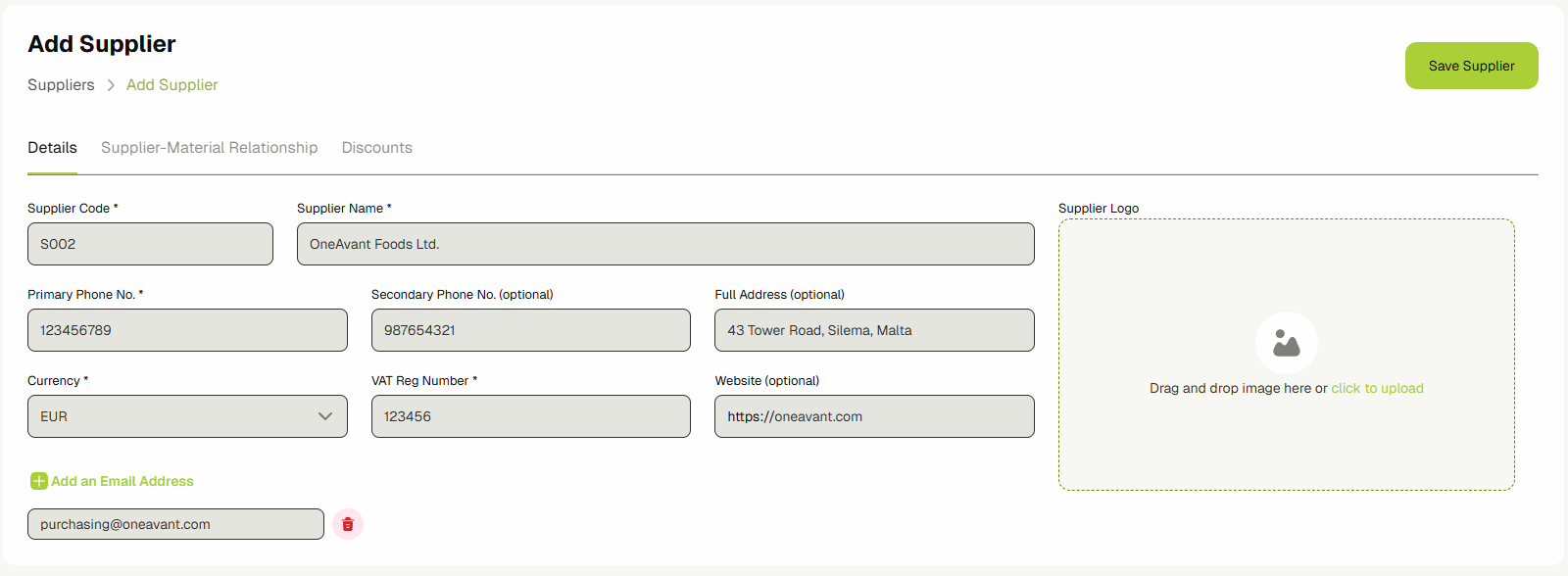Click the green plus icon for email

coord(39,481)
